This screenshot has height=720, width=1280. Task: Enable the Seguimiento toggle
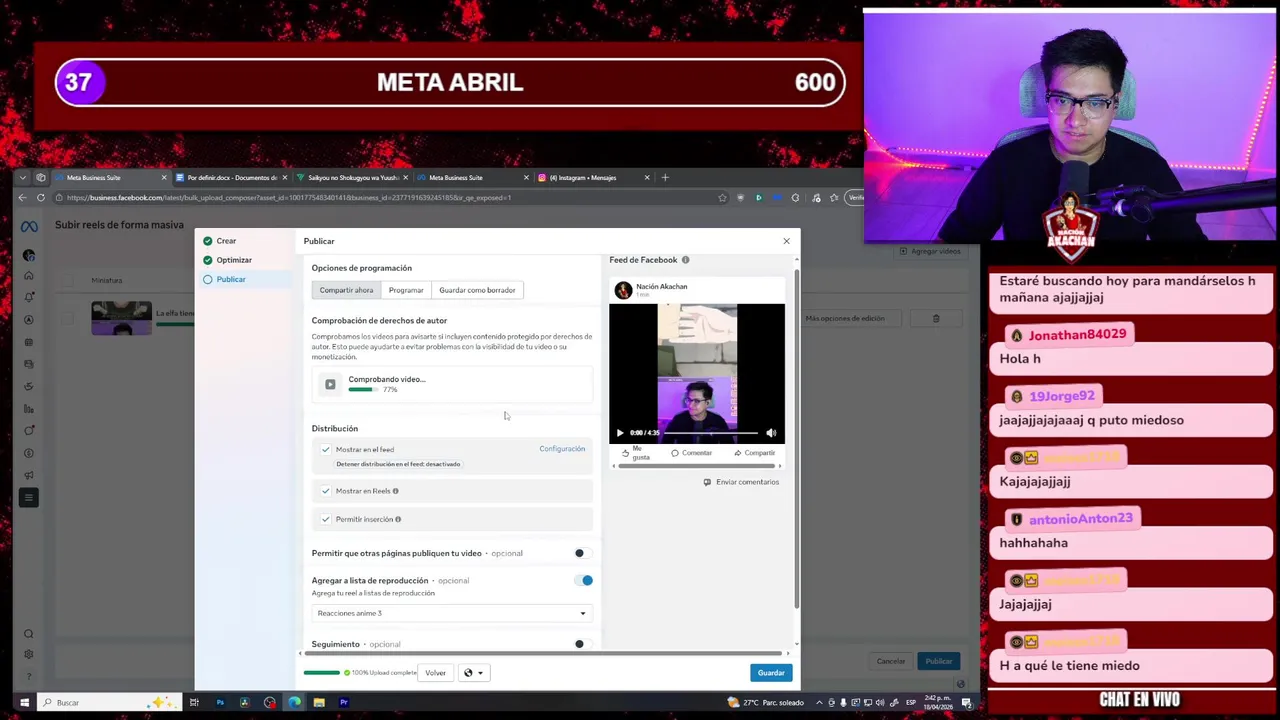(x=583, y=644)
